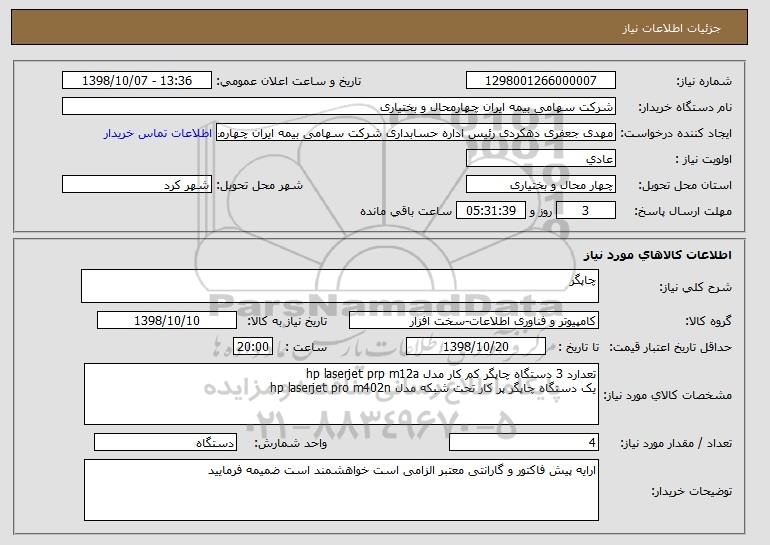Viewport: 770px width, 545px height.
Task: Click the شماره نیاز field 1298001266000007
Action: (x=541, y=81)
